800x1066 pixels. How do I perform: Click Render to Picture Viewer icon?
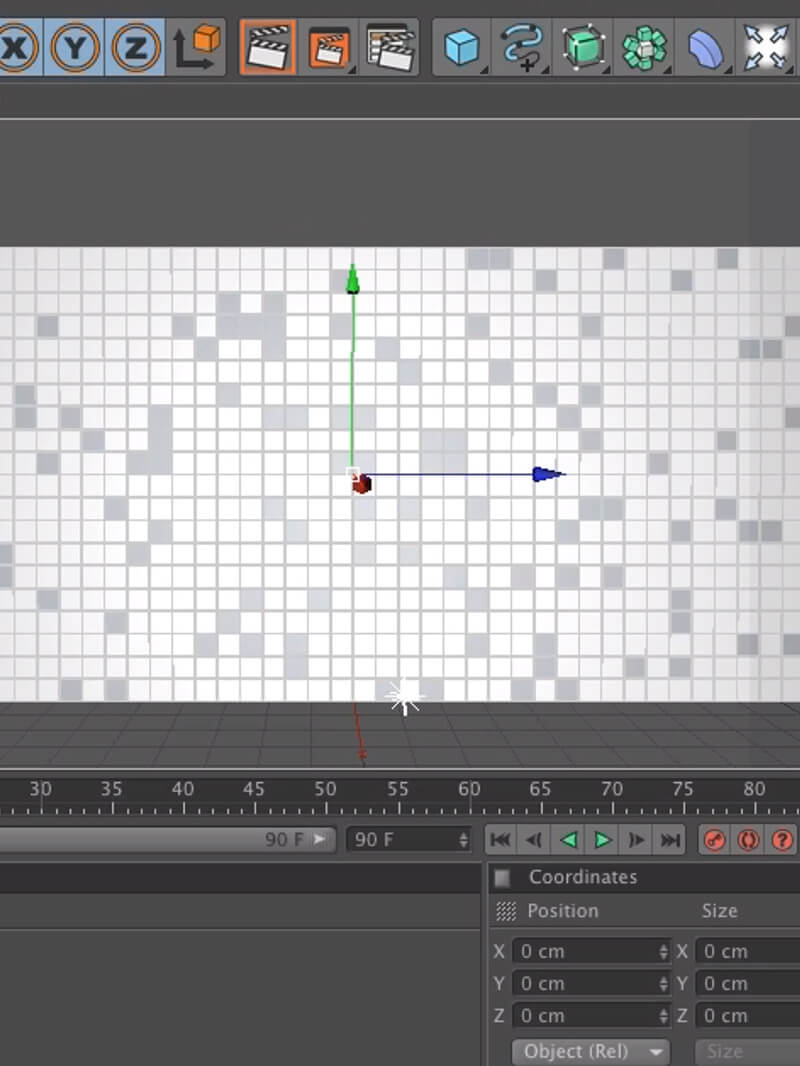pos(329,47)
